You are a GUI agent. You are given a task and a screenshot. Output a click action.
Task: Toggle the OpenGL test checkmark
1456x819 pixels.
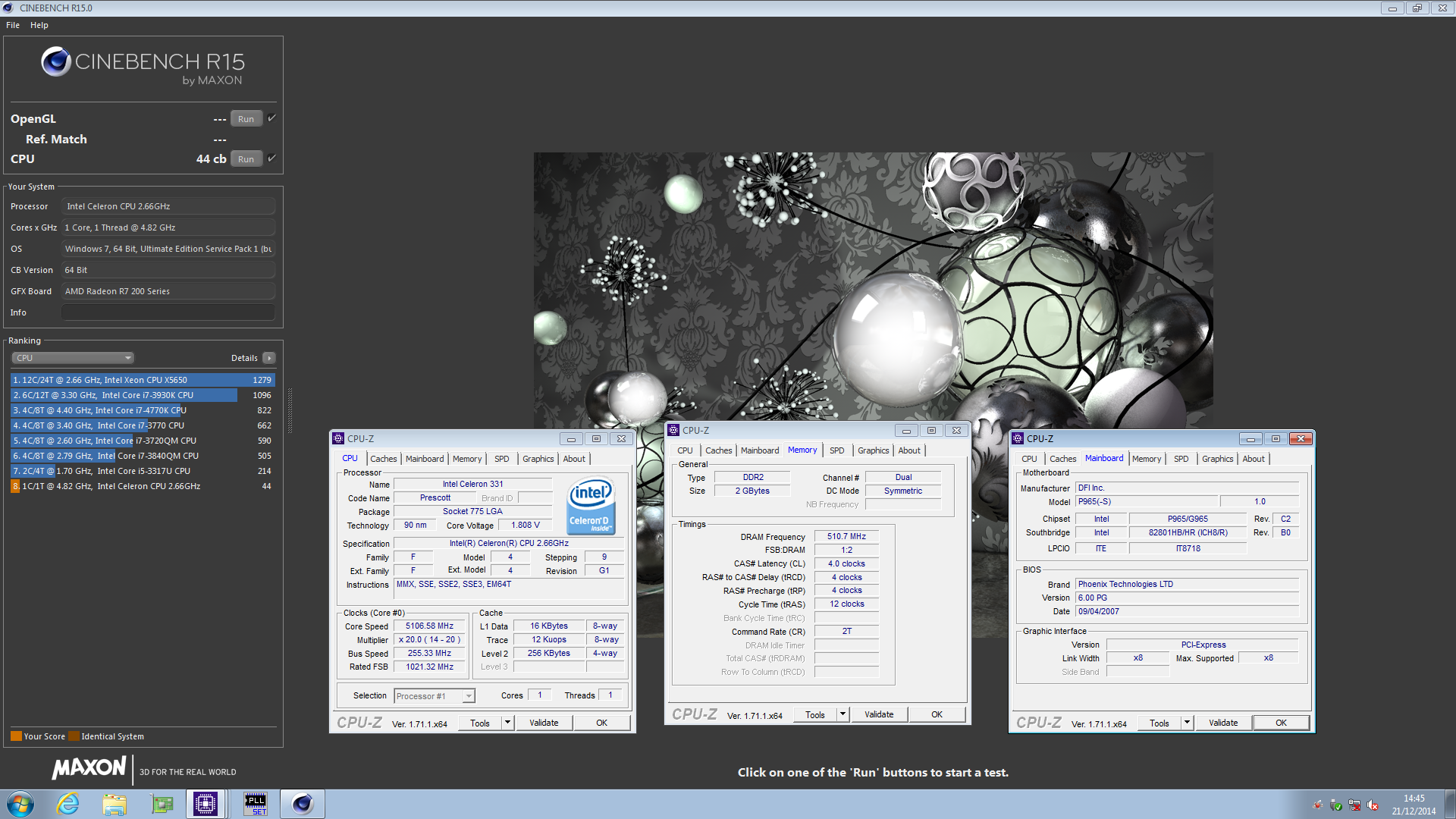pyautogui.click(x=272, y=118)
